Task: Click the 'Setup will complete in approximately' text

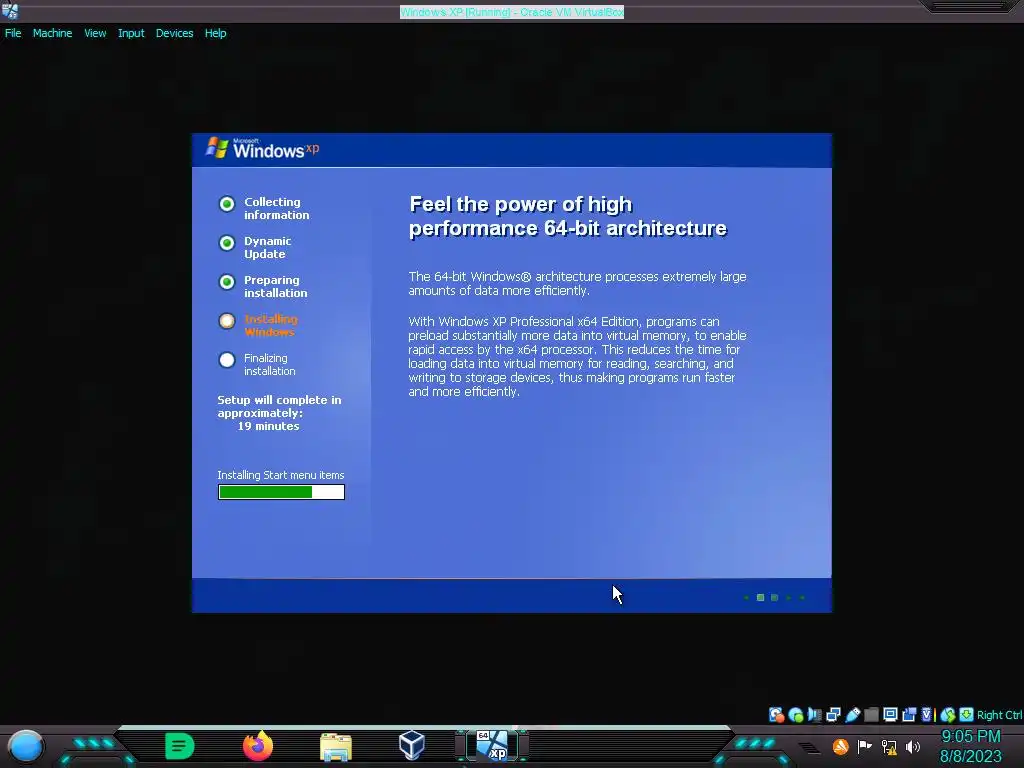Action: pyautogui.click(x=280, y=406)
